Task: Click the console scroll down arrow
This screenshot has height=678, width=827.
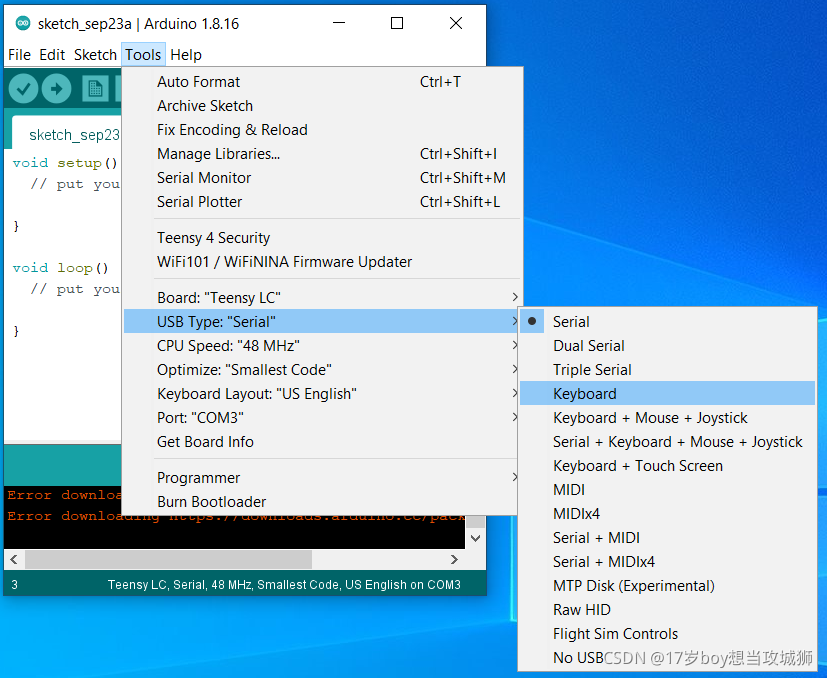Action: pos(476,539)
